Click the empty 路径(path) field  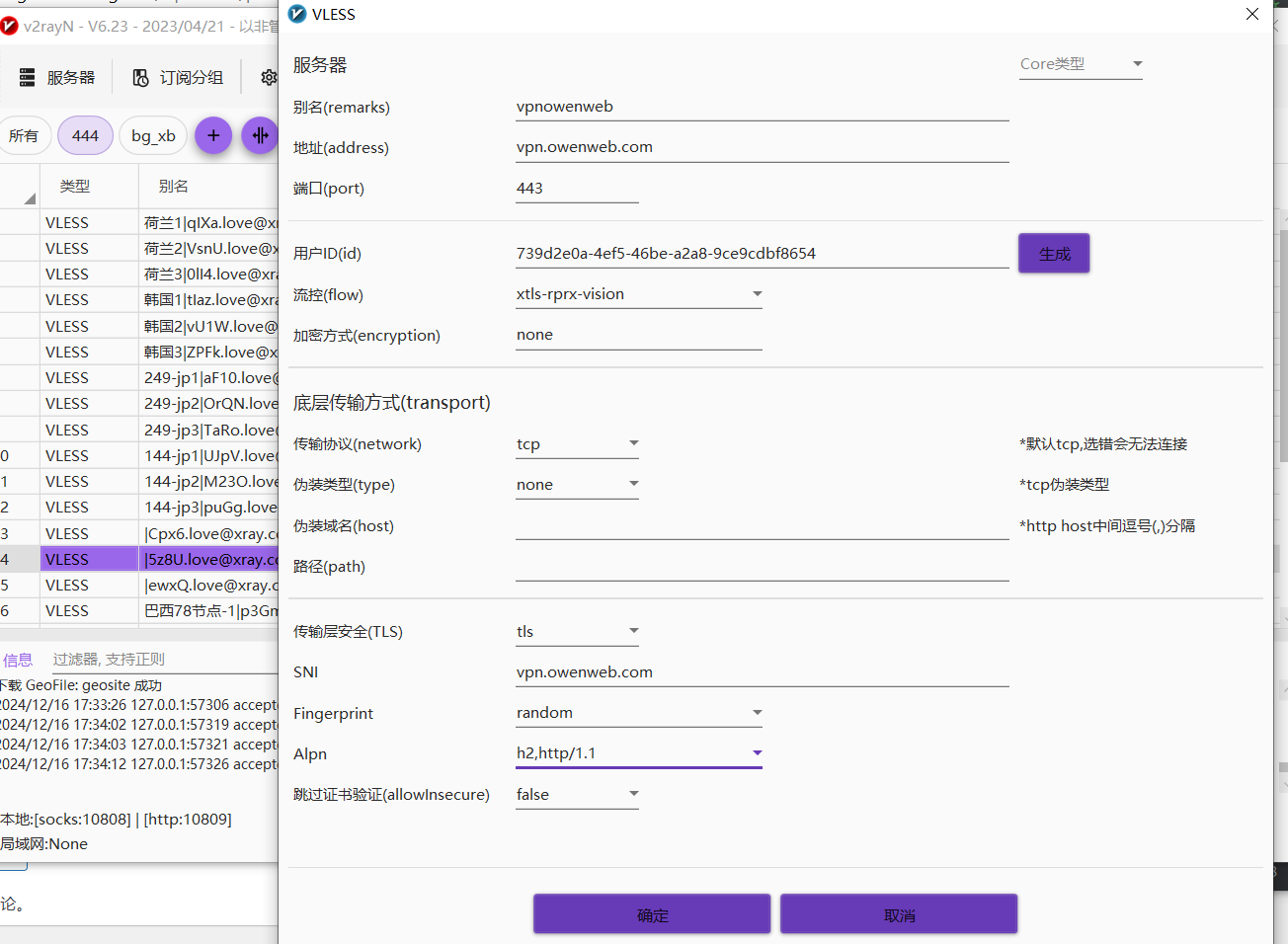[x=762, y=567]
